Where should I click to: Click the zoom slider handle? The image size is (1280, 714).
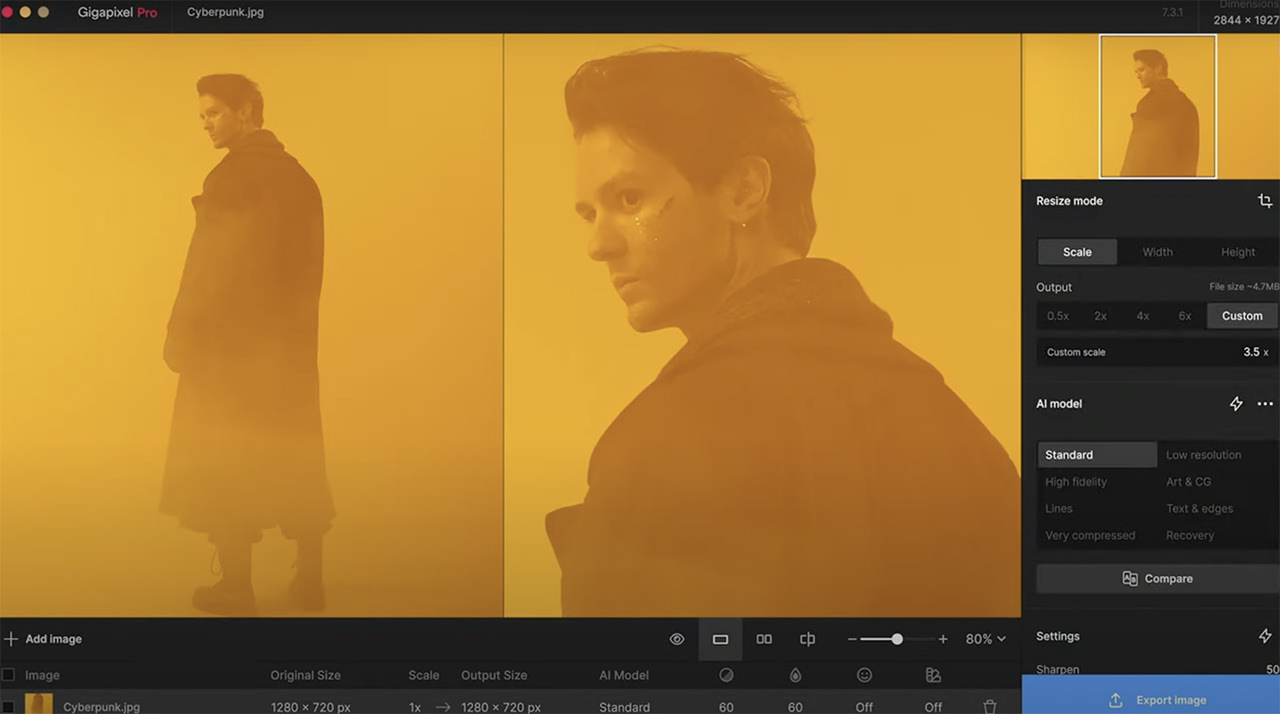point(897,639)
